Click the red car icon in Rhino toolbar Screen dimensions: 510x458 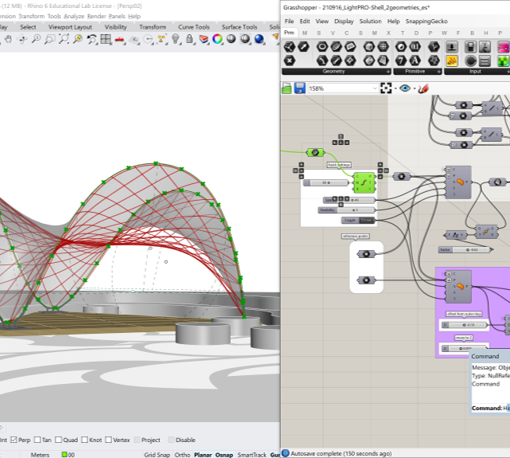(120, 40)
